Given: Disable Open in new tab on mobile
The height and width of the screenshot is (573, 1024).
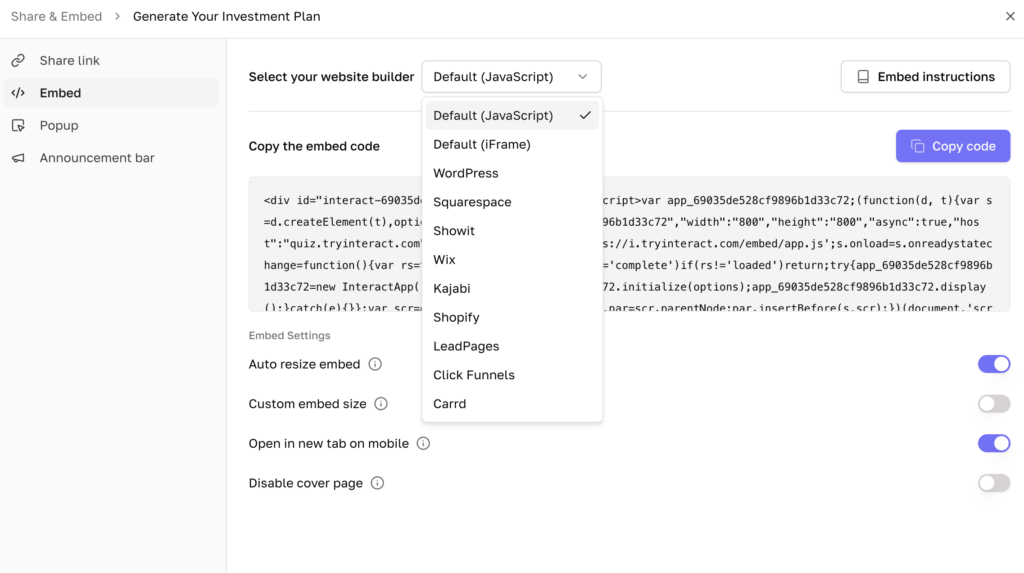Looking at the screenshot, I should pos(993,444).
